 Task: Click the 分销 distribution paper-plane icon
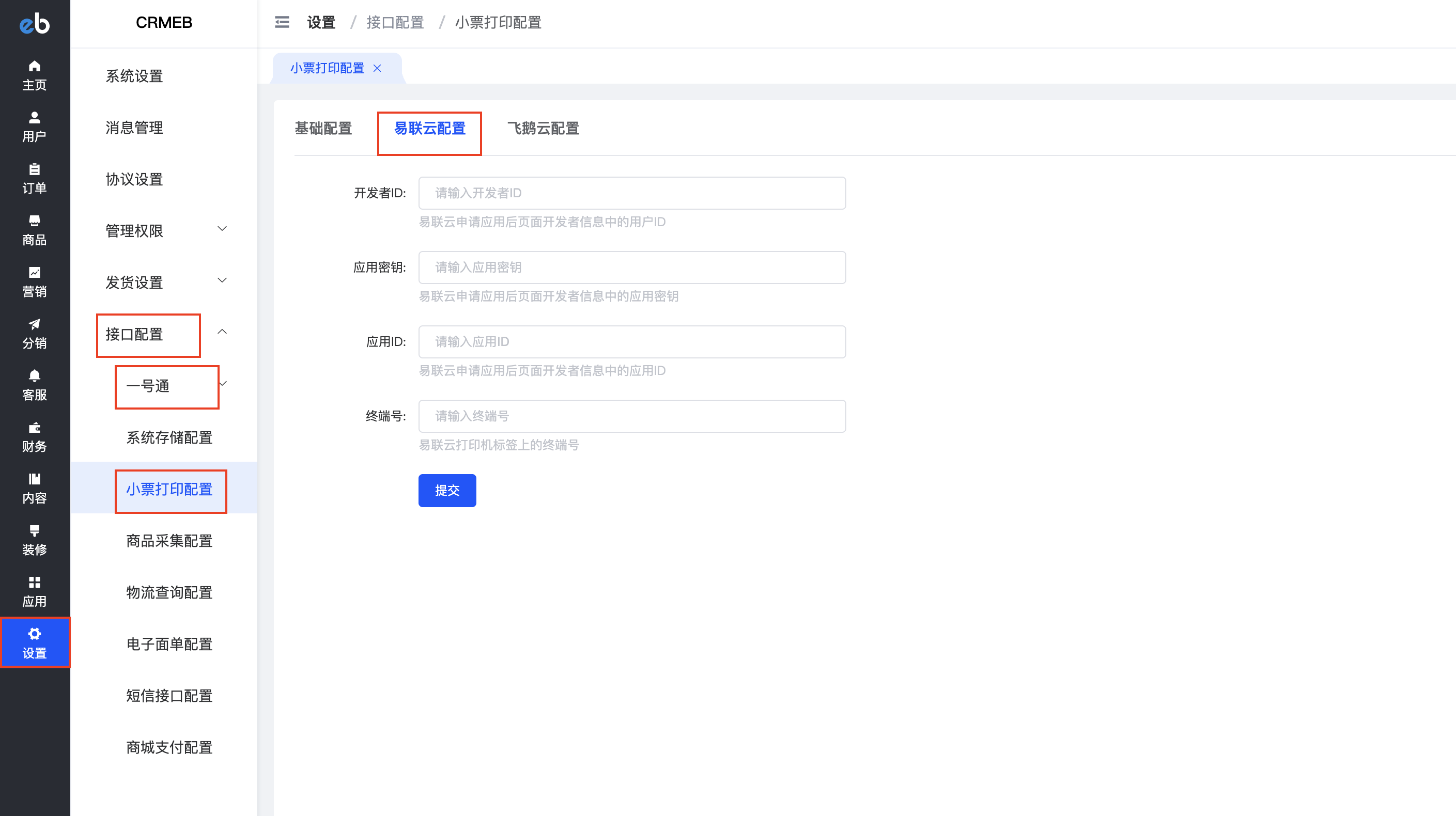pos(35,324)
